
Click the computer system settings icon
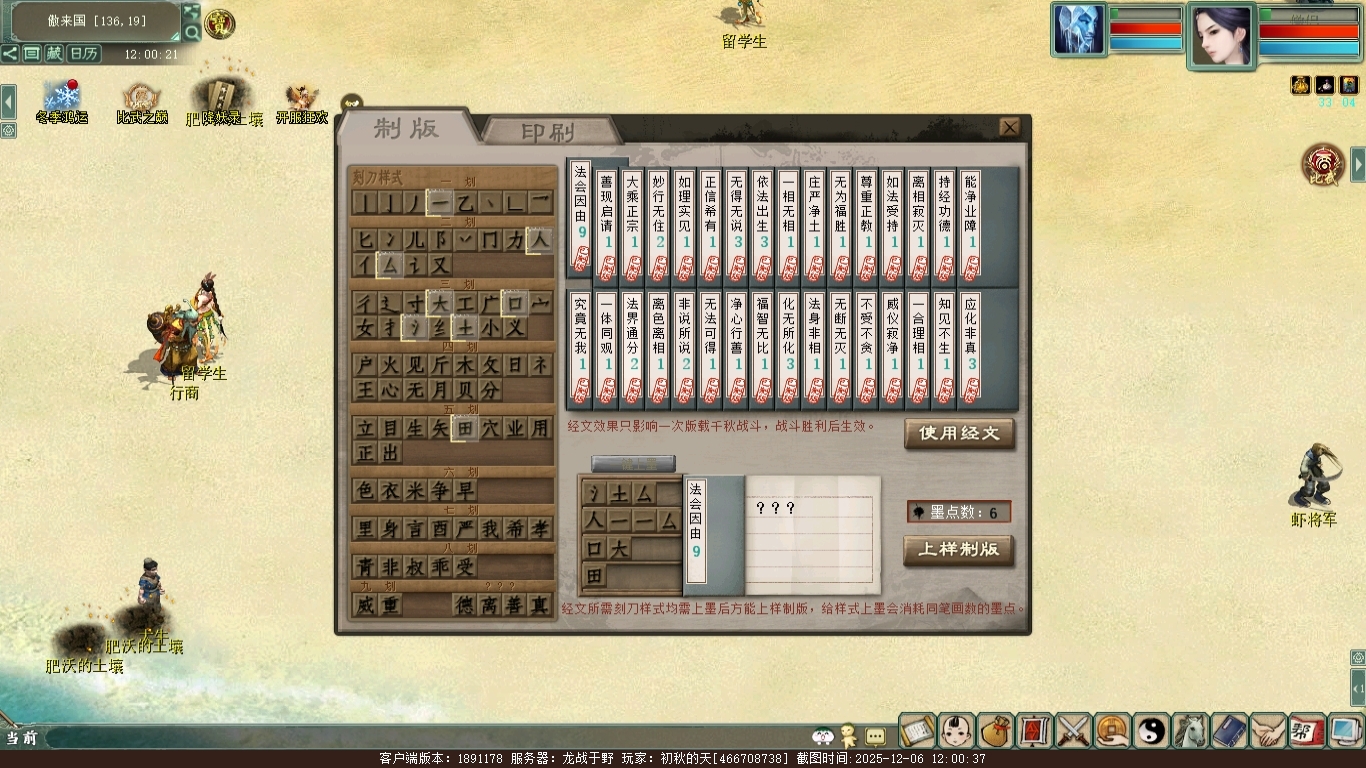tap(1345, 731)
